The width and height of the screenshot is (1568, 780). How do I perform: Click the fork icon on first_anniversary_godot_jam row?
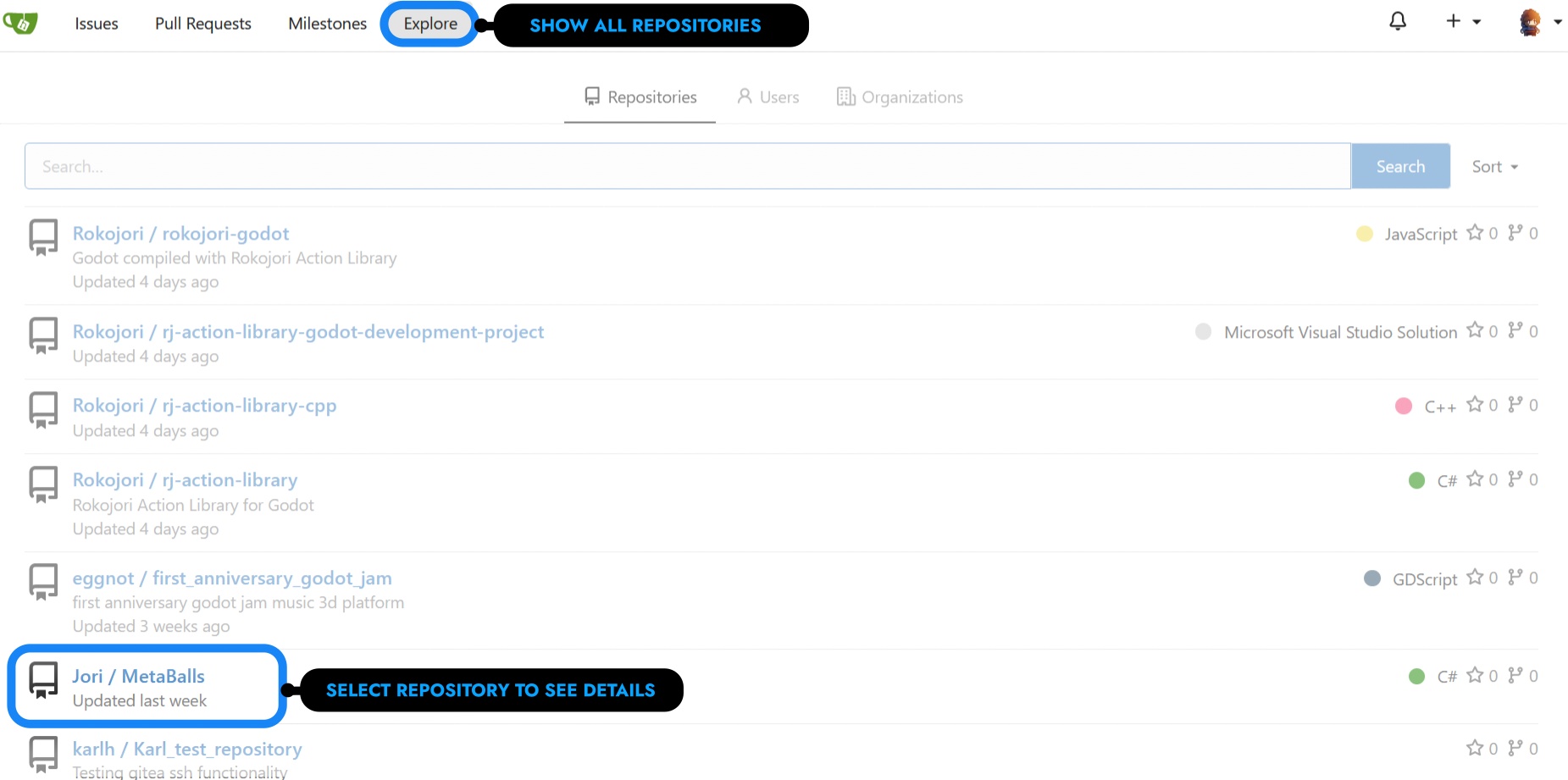coord(1515,578)
